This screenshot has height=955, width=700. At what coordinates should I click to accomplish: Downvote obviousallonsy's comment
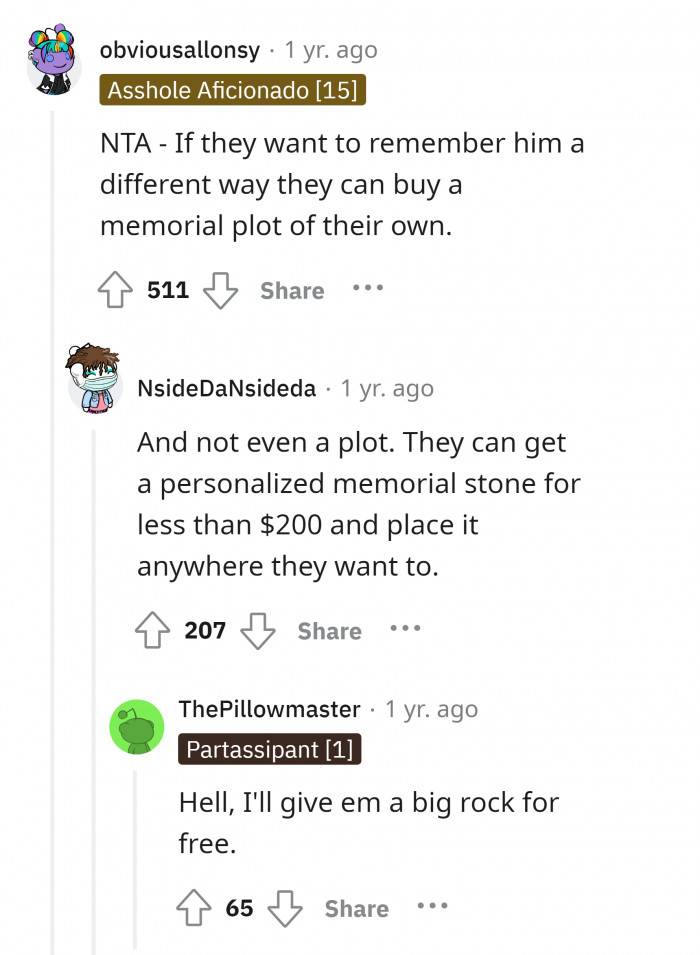[221, 290]
